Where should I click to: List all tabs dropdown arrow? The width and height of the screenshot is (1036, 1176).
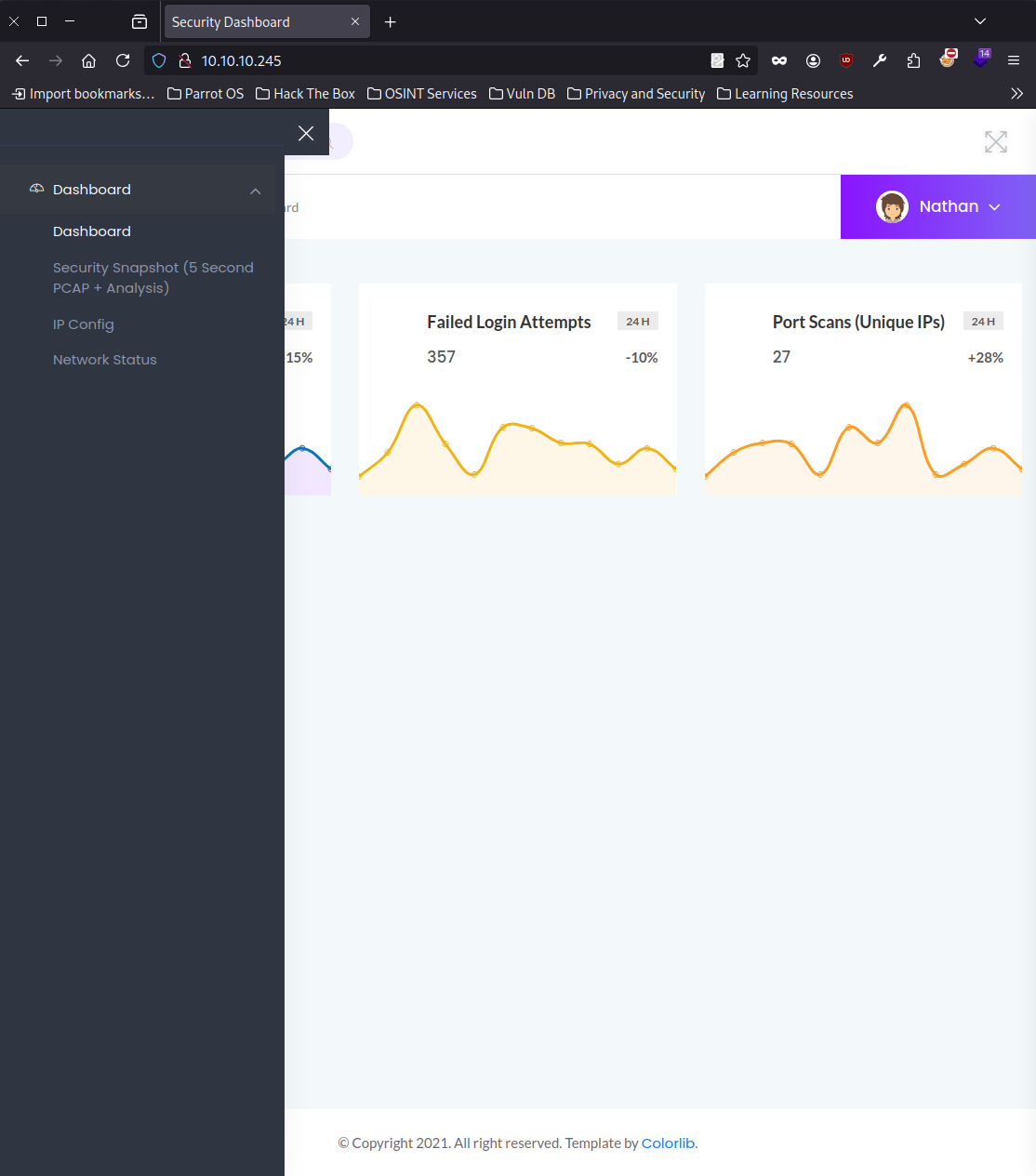980,21
